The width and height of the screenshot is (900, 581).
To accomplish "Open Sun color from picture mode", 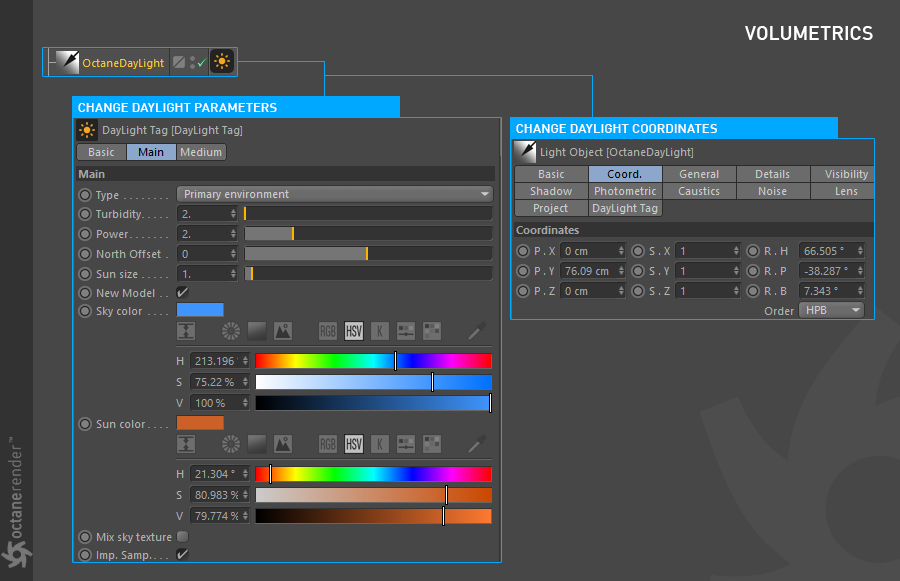I will (283, 444).
